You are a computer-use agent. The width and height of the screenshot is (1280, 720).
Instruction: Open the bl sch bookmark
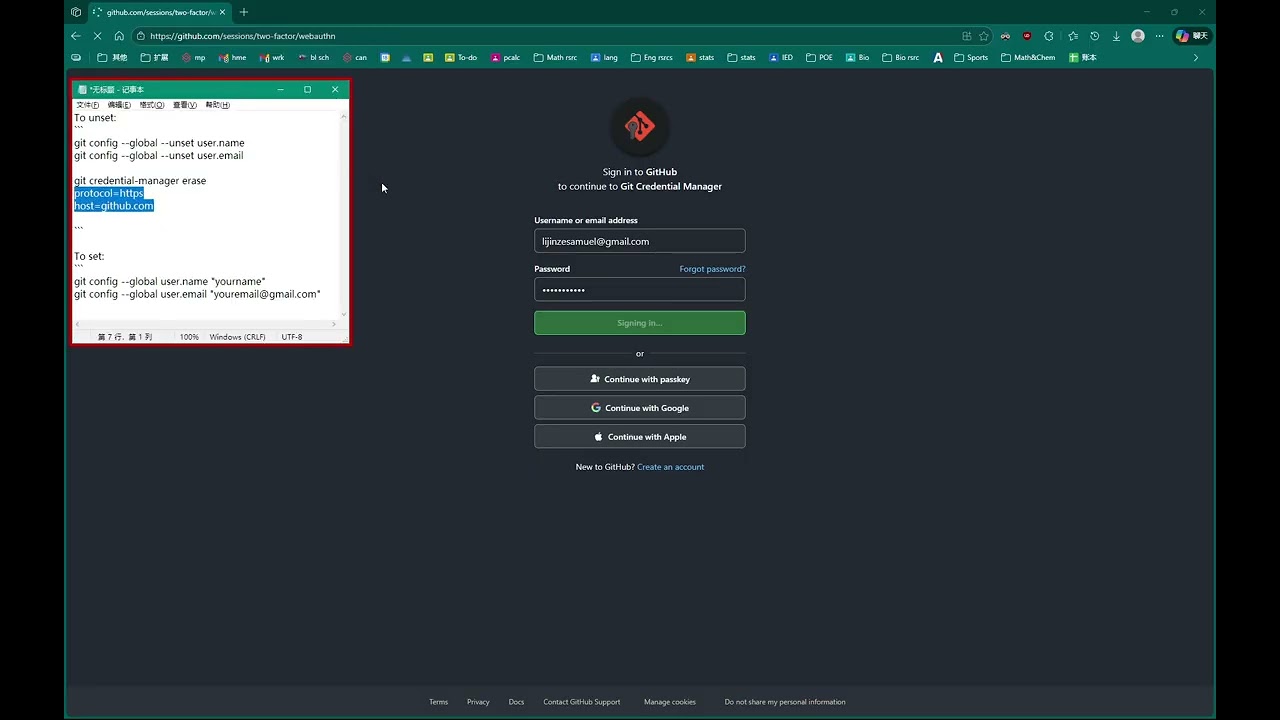pyautogui.click(x=313, y=58)
